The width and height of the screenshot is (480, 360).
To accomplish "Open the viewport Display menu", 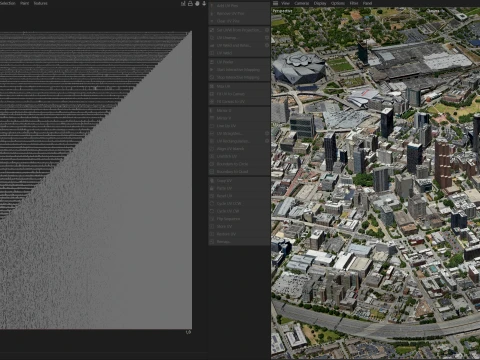I will click(x=320, y=3).
